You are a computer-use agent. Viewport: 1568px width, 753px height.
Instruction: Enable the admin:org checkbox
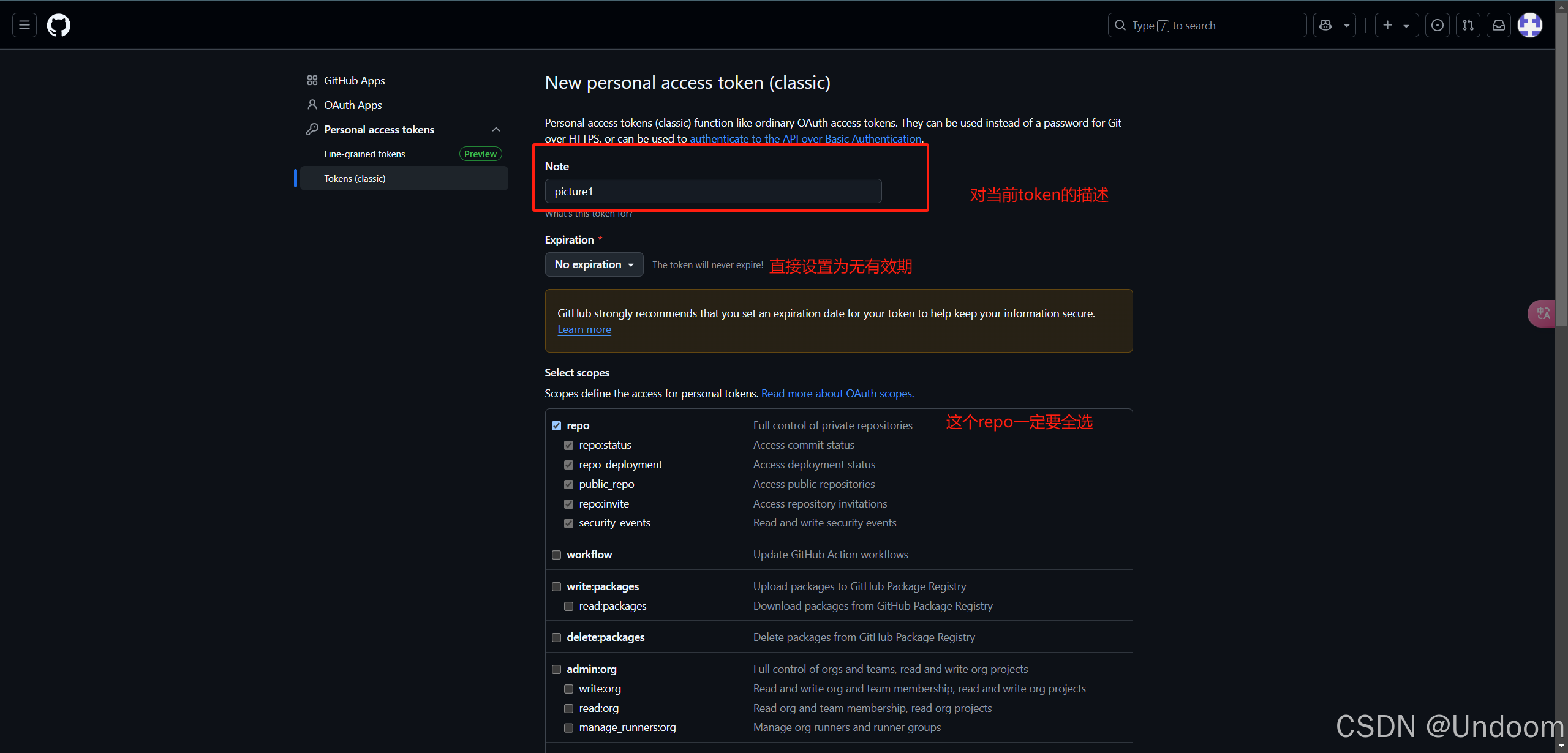(x=556, y=669)
